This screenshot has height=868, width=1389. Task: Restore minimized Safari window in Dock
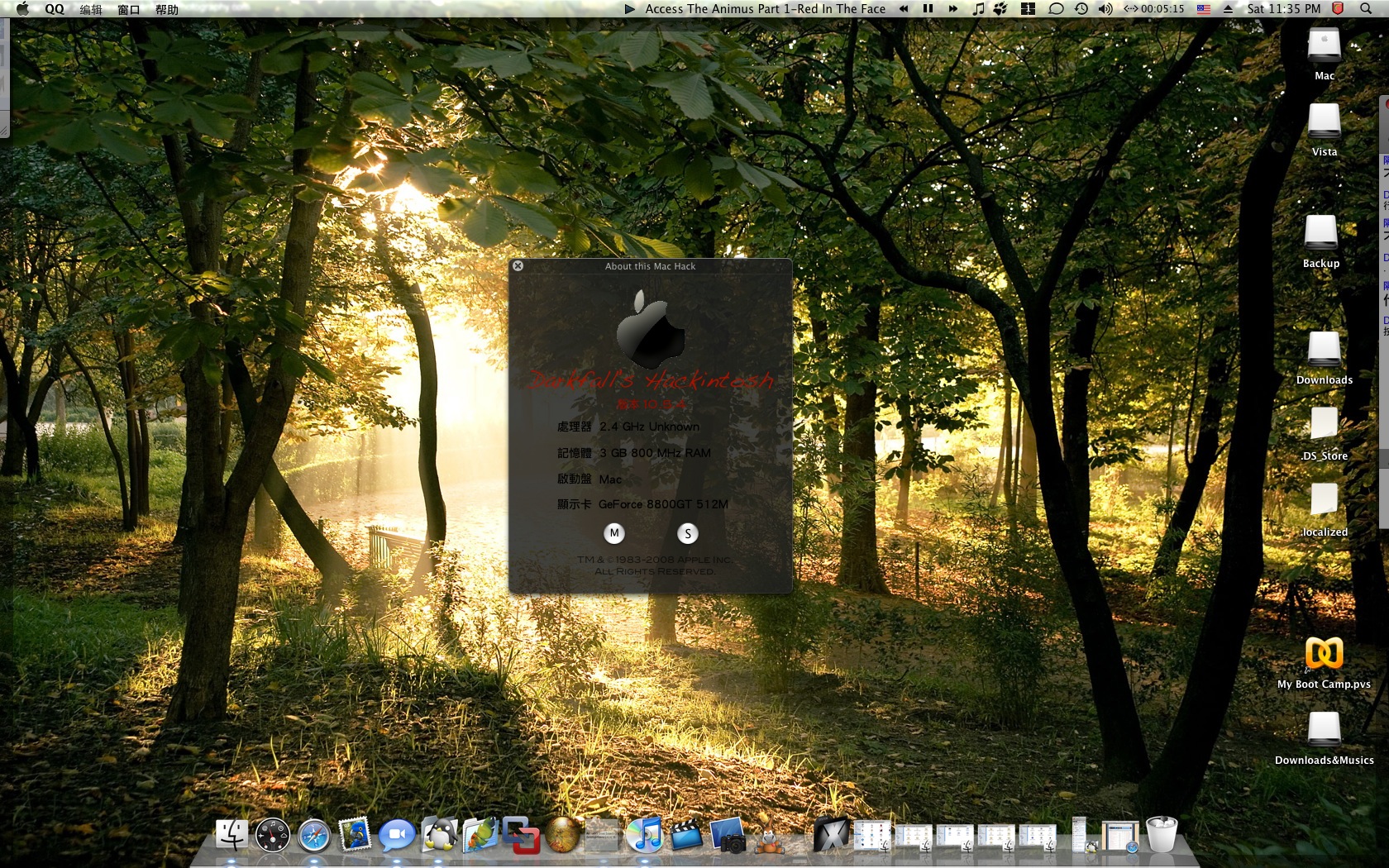click(1120, 836)
